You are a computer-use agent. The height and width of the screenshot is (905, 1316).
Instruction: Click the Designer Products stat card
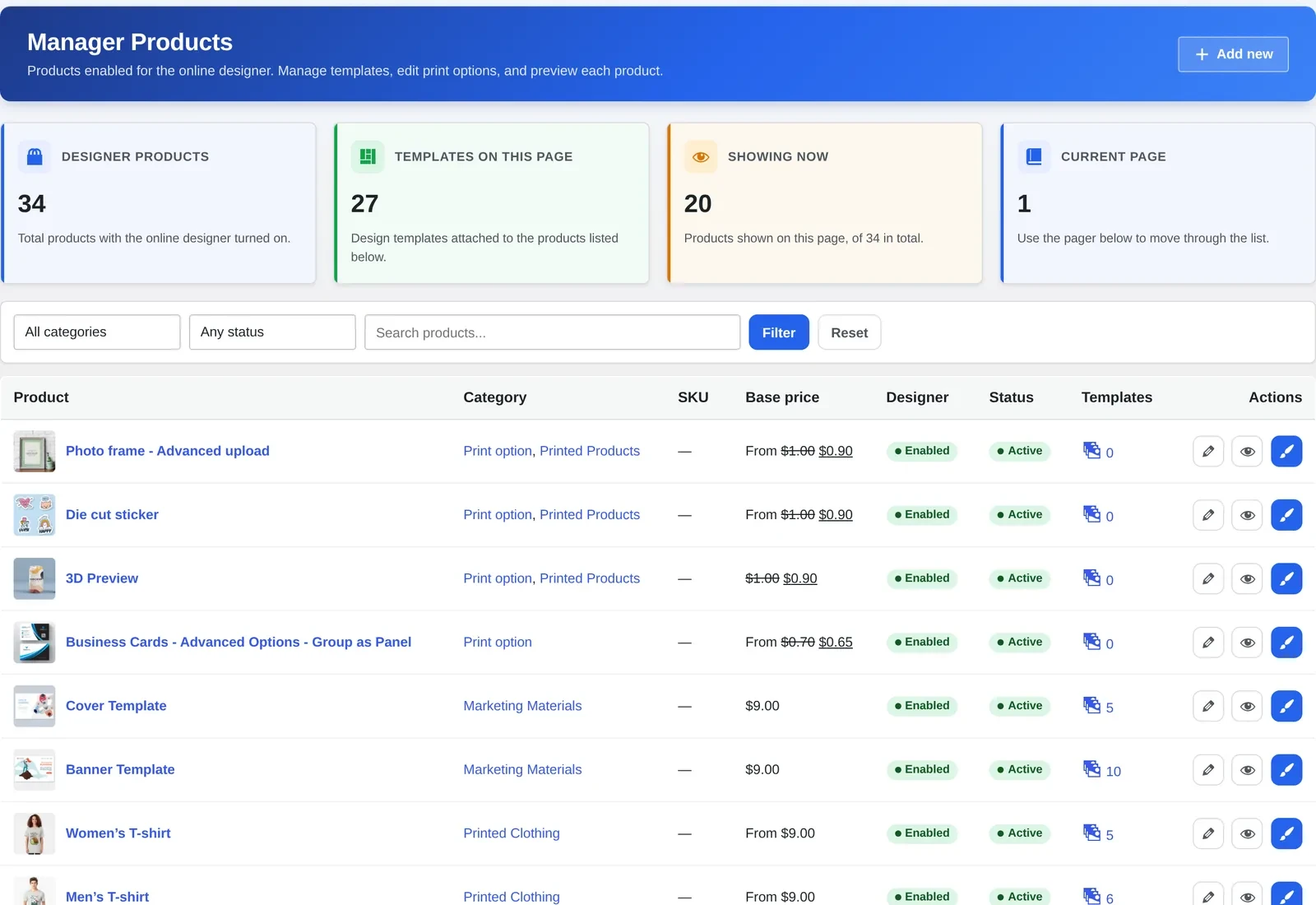tap(159, 203)
